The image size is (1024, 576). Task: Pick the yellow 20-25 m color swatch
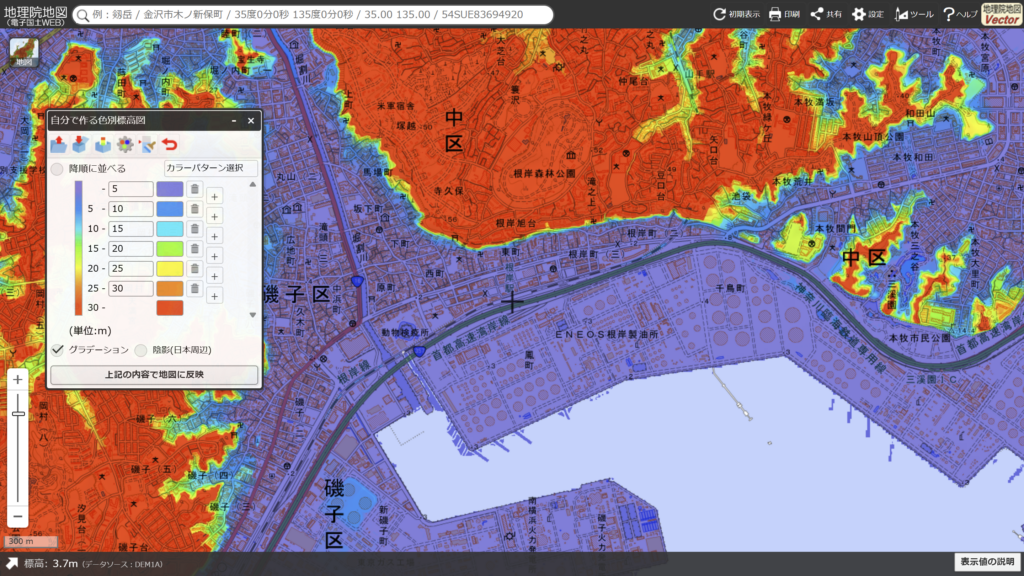[170, 268]
